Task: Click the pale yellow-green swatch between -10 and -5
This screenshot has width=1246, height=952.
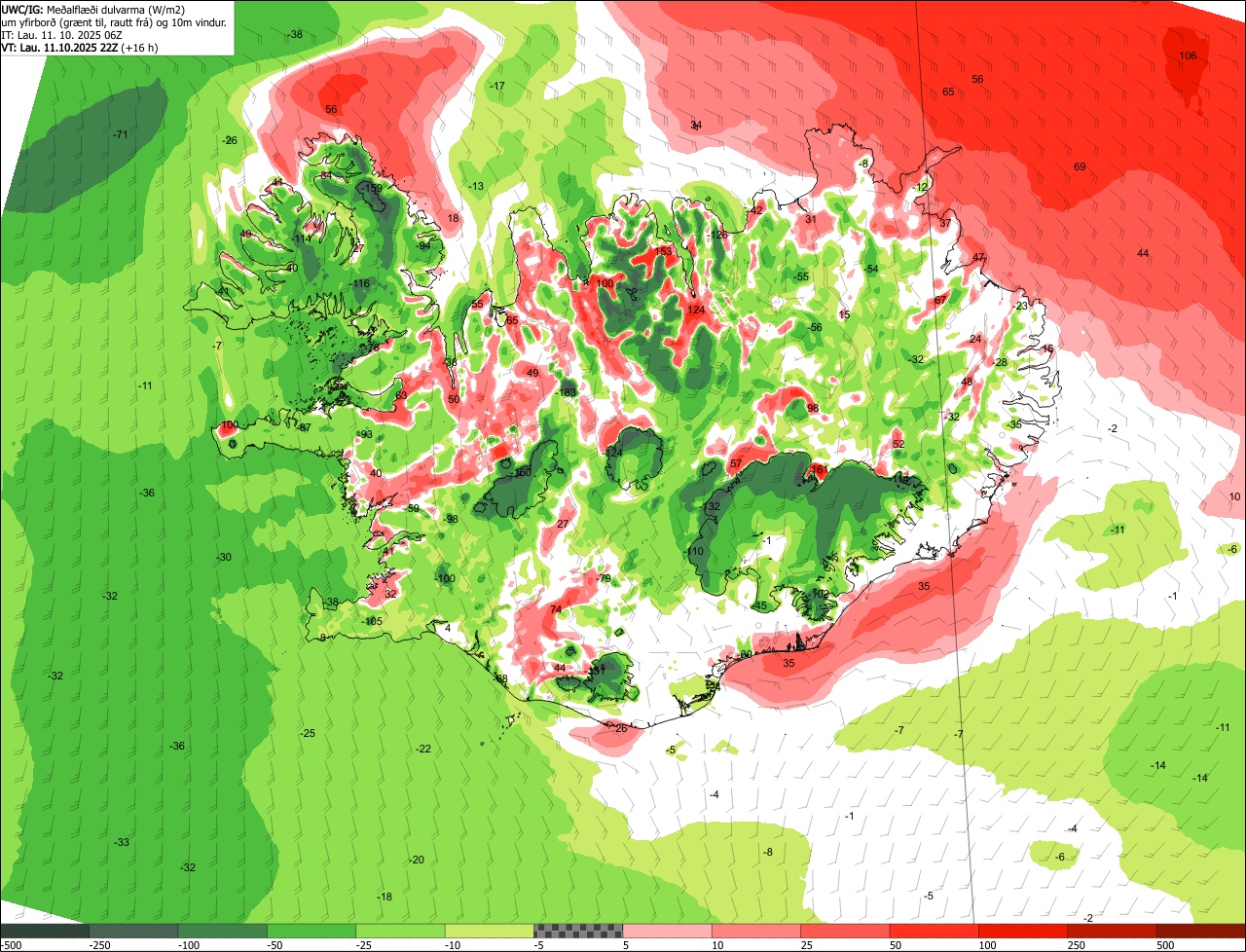Action: pyautogui.click(x=489, y=931)
